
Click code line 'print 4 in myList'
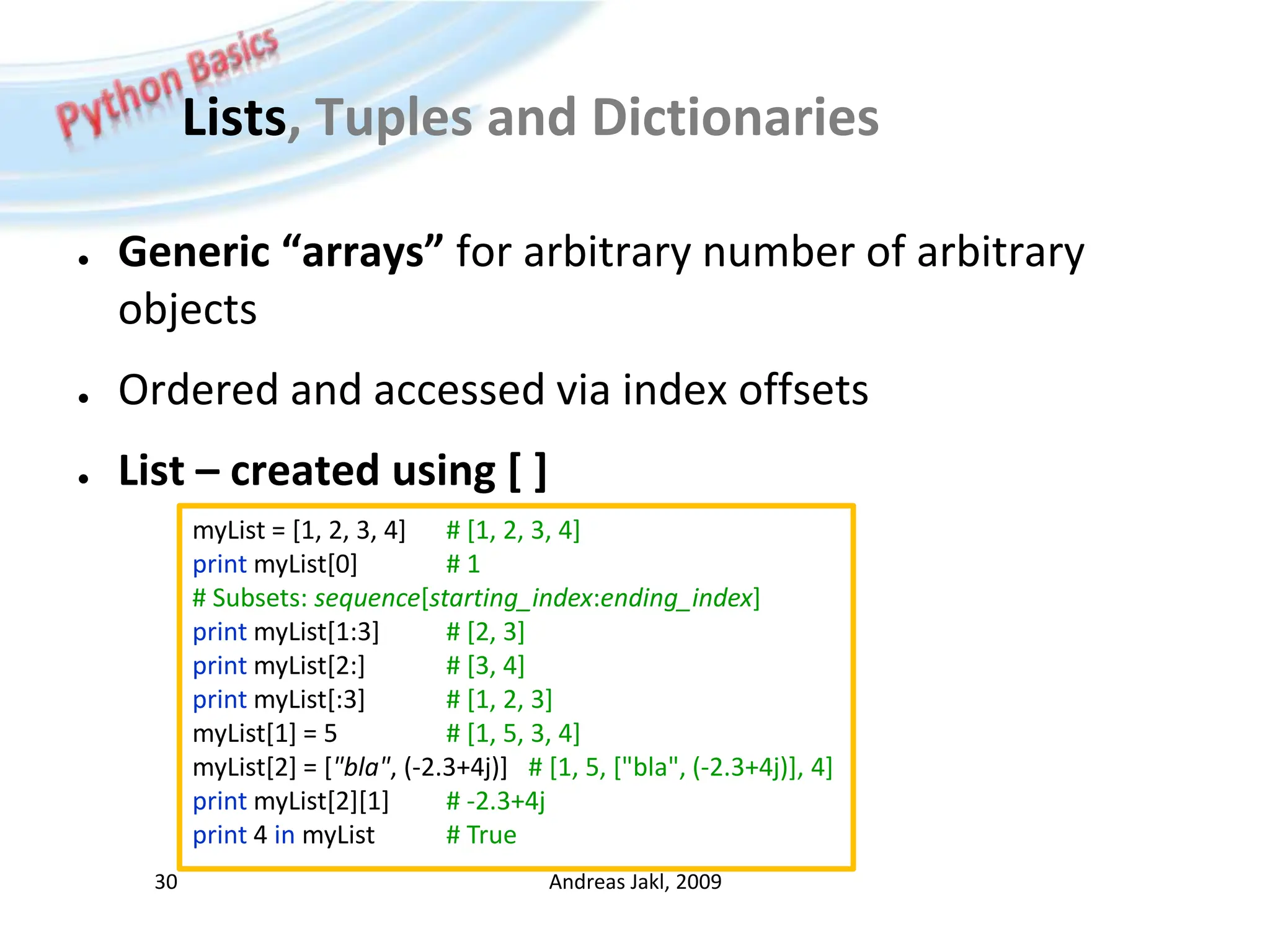click(283, 835)
